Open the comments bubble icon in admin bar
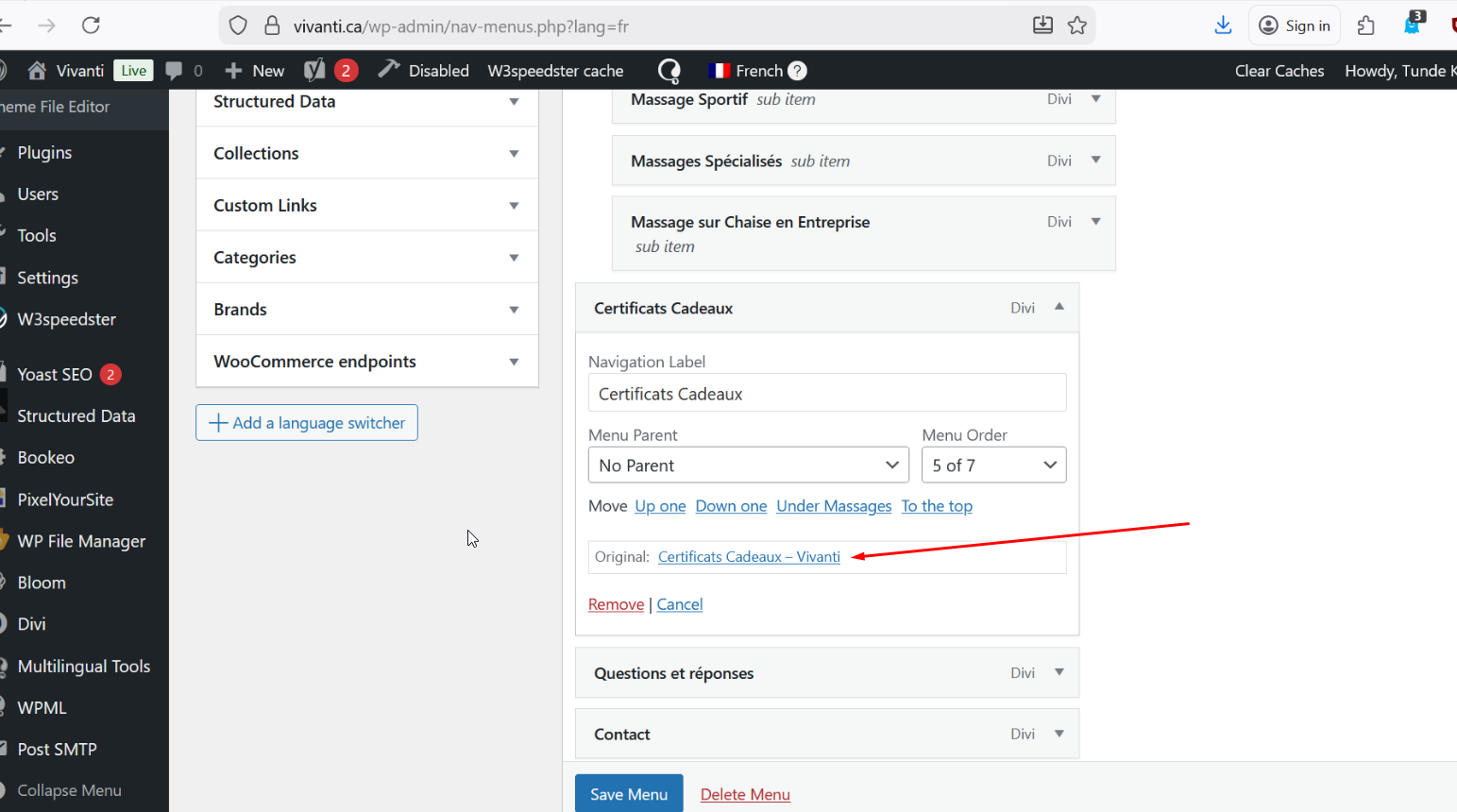This screenshot has width=1457, height=812. click(x=174, y=70)
